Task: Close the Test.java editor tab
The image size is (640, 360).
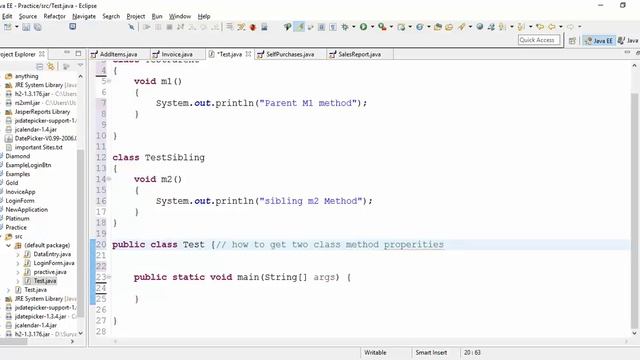Action: [248, 54]
